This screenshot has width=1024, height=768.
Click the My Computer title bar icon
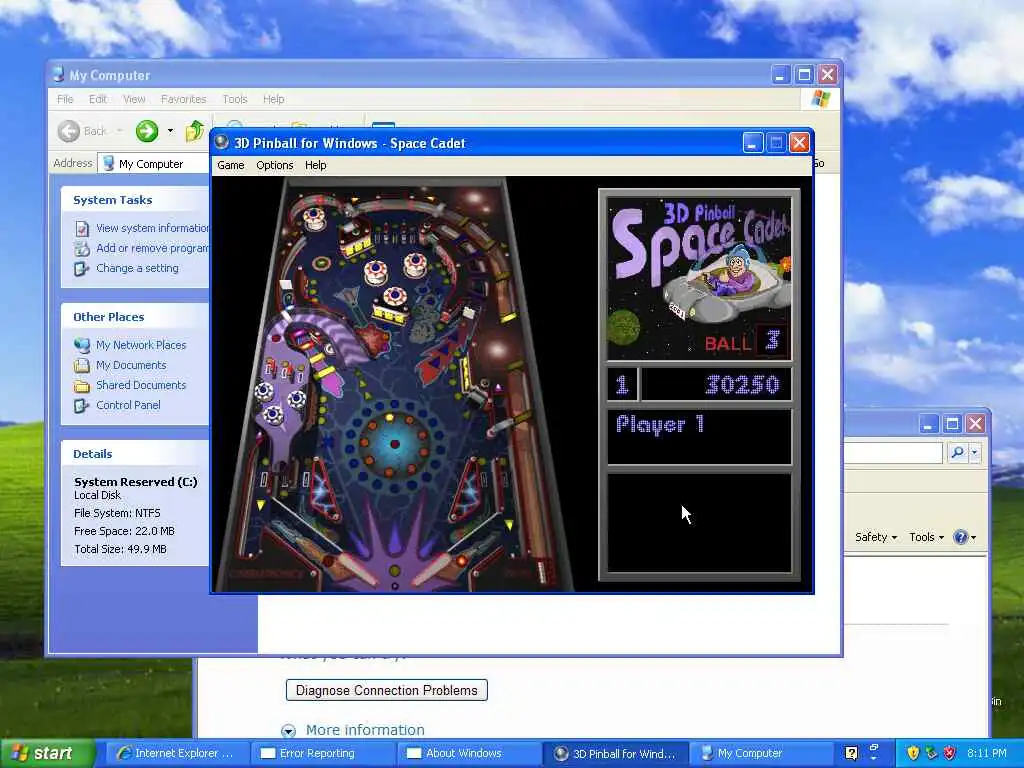coord(58,75)
